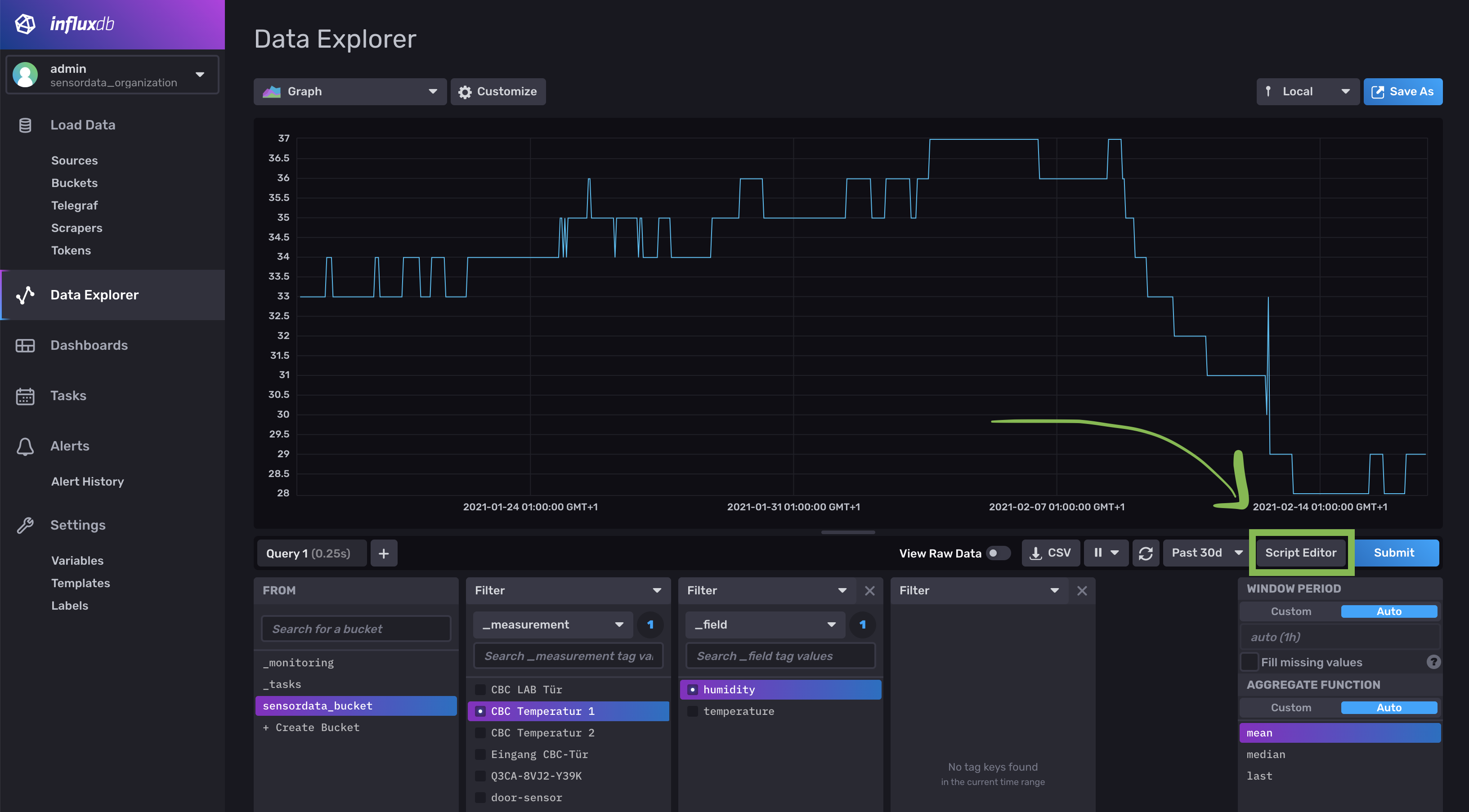Remove the _field filter with X
Image resolution: width=1469 pixels, height=812 pixels.
point(869,591)
